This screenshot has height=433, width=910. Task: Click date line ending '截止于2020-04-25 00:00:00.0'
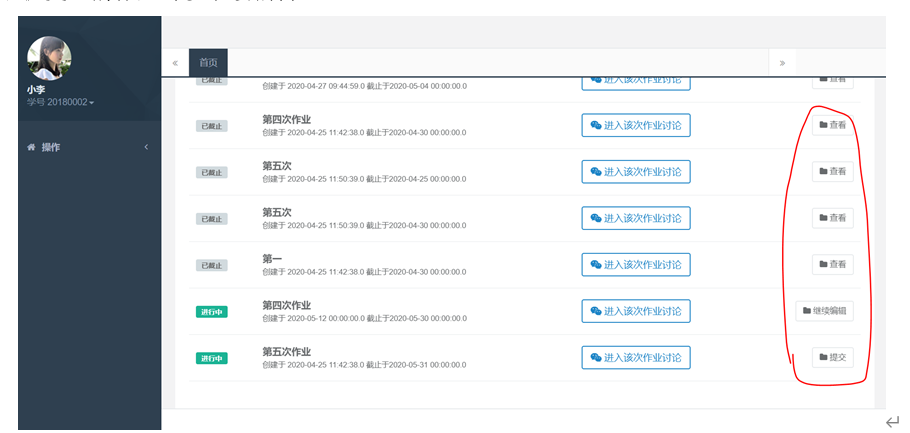(364, 179)
